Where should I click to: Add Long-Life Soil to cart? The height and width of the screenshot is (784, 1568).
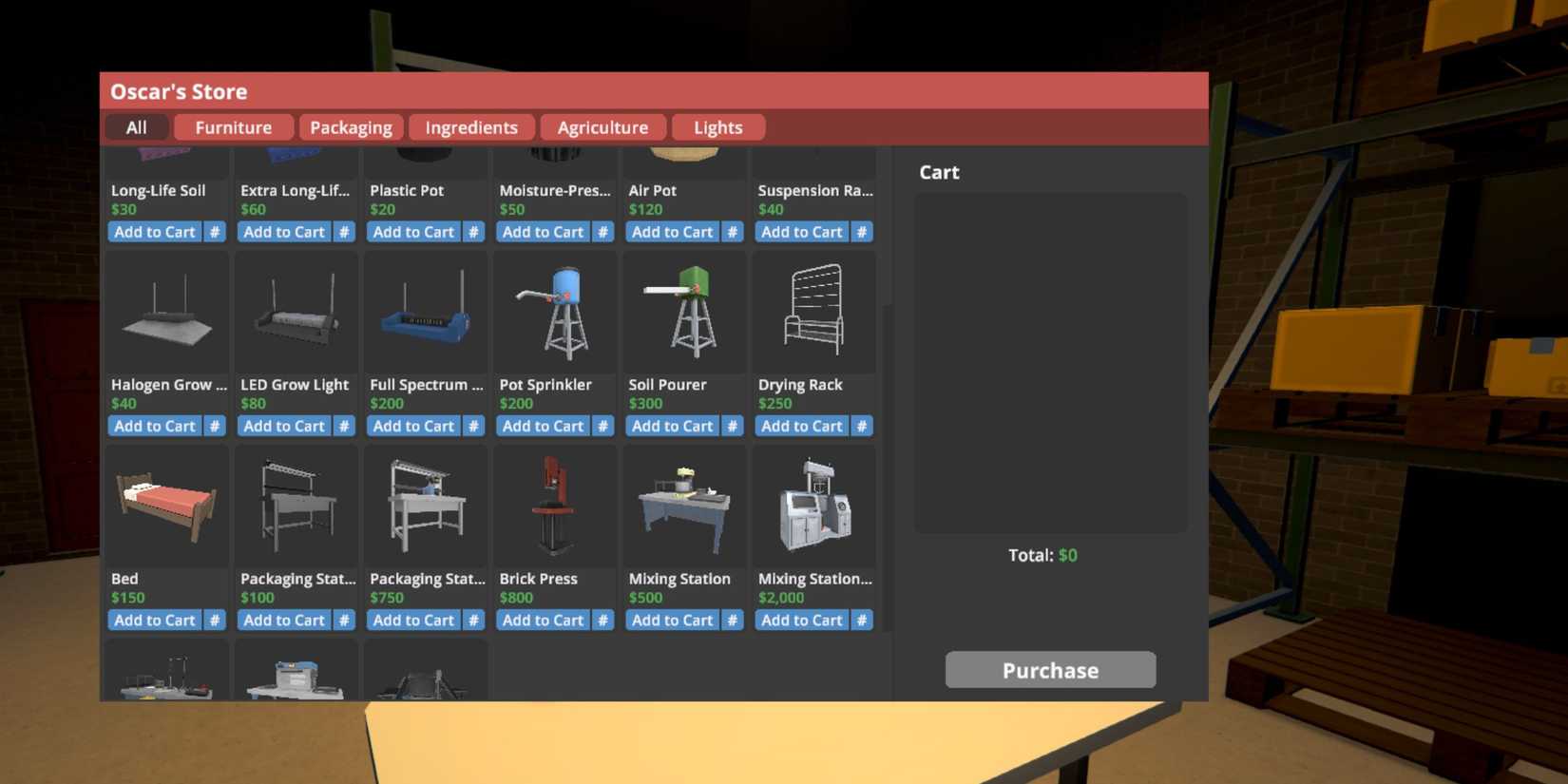pos(155,232)
